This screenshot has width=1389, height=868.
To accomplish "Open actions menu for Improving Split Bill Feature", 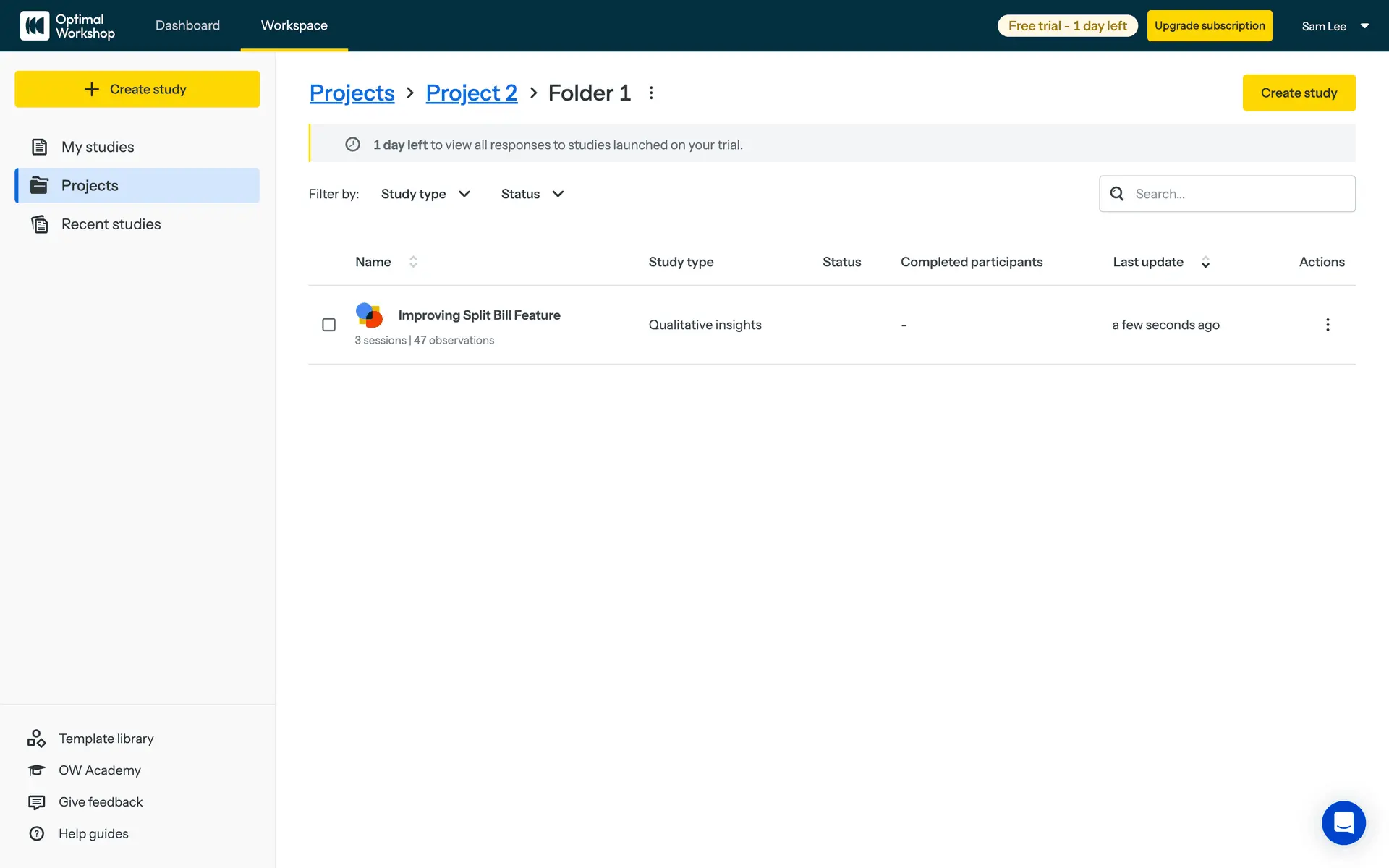I will coord(1328,325).
